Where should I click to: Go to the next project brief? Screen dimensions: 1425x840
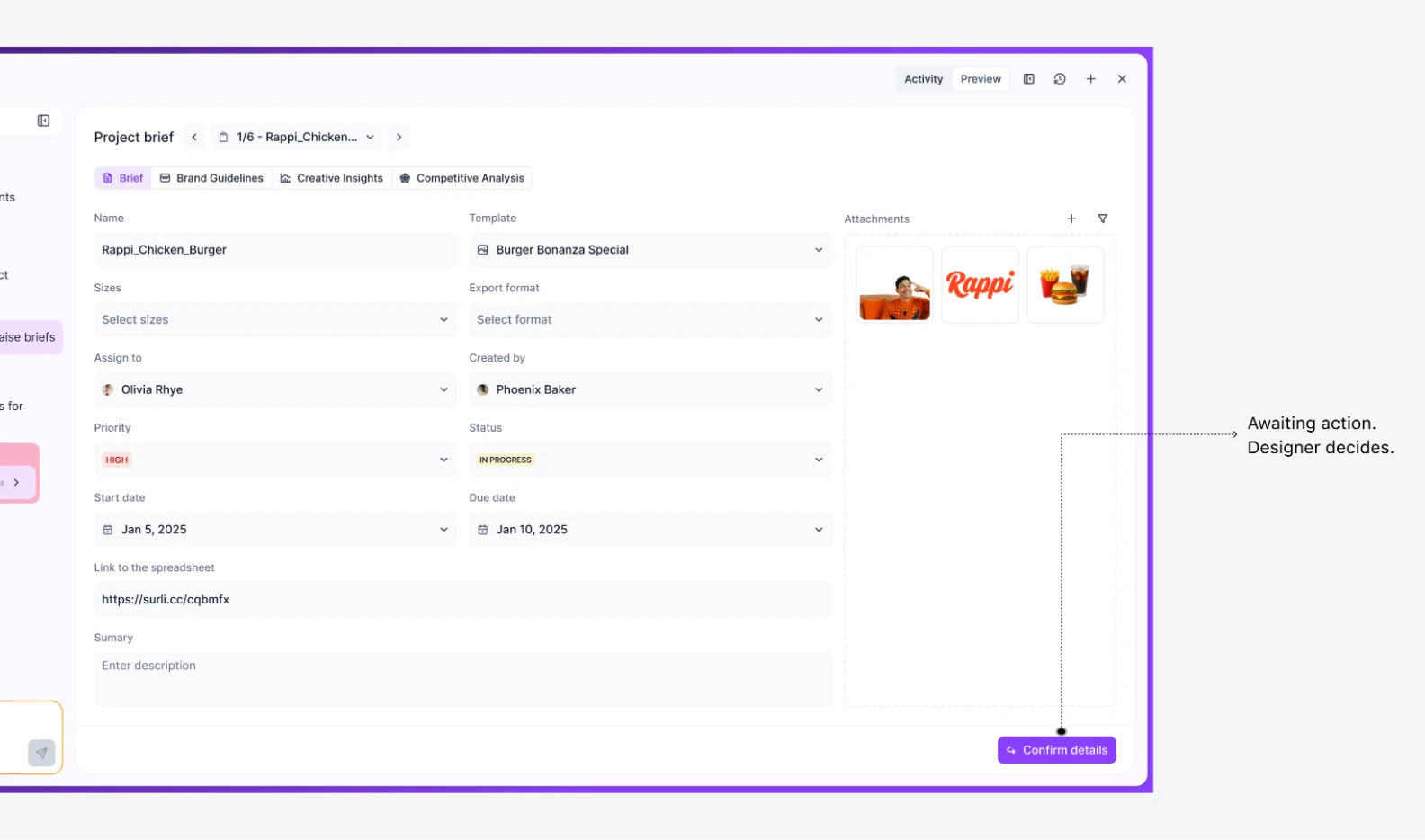(399, 137)
